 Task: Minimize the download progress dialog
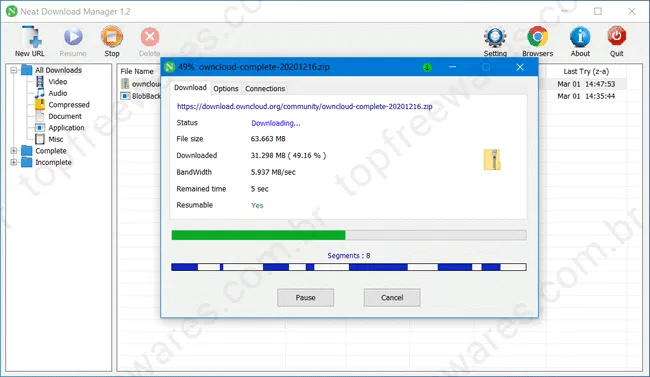(x=452, y=67)
